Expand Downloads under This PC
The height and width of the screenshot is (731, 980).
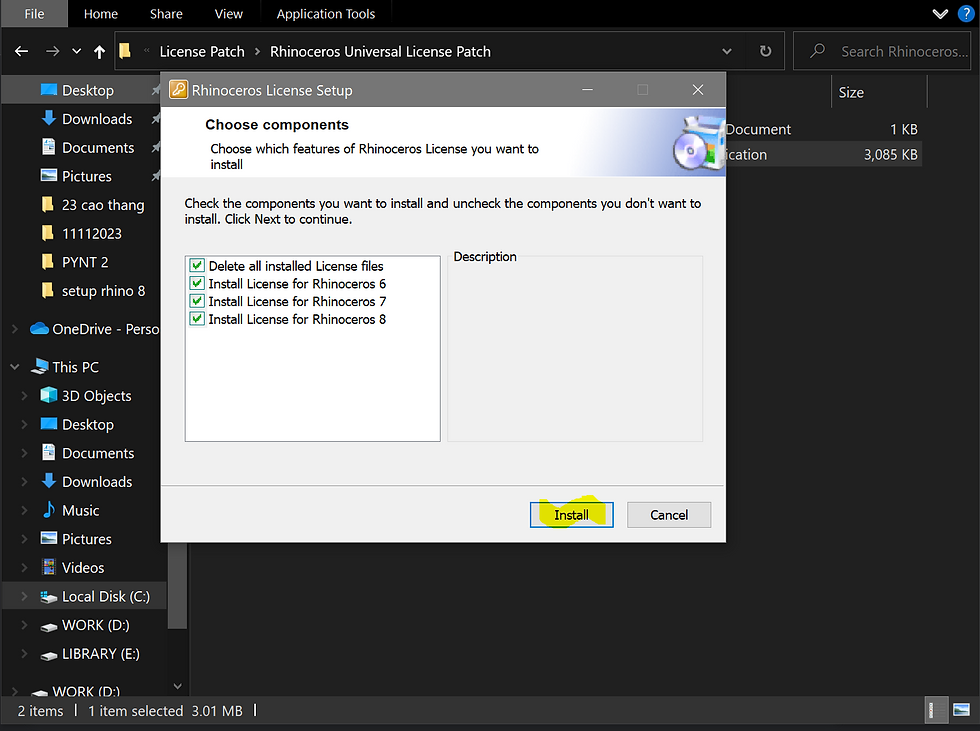(x=24, y=482)
